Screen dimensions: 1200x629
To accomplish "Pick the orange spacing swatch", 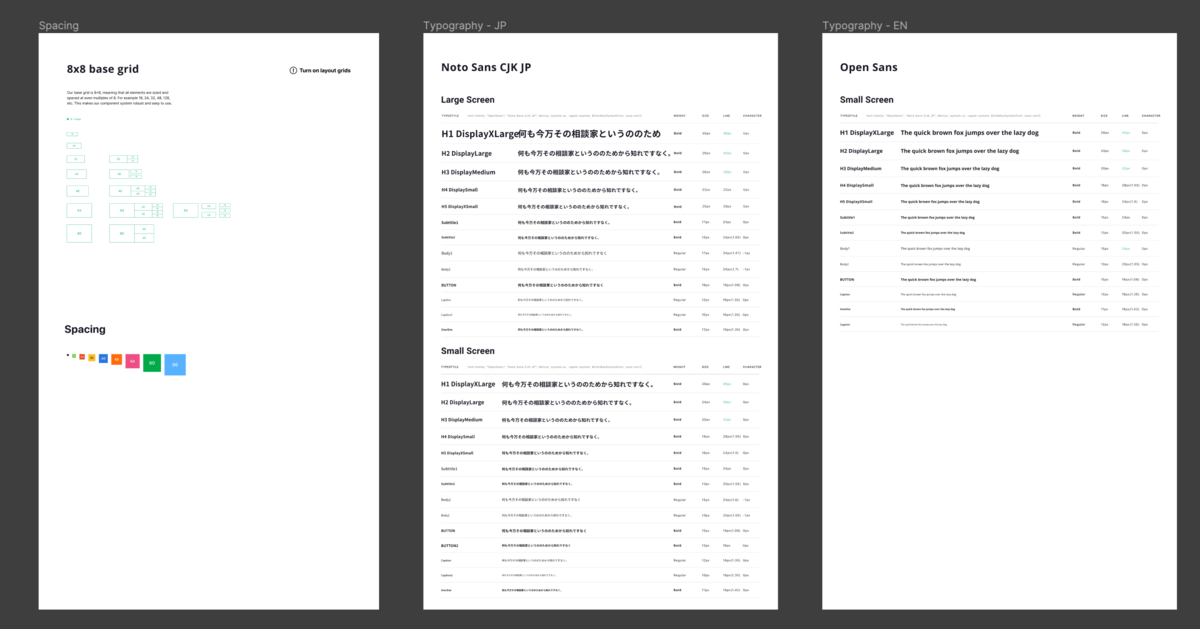I will pyautogui.click(x=116, y=359).
